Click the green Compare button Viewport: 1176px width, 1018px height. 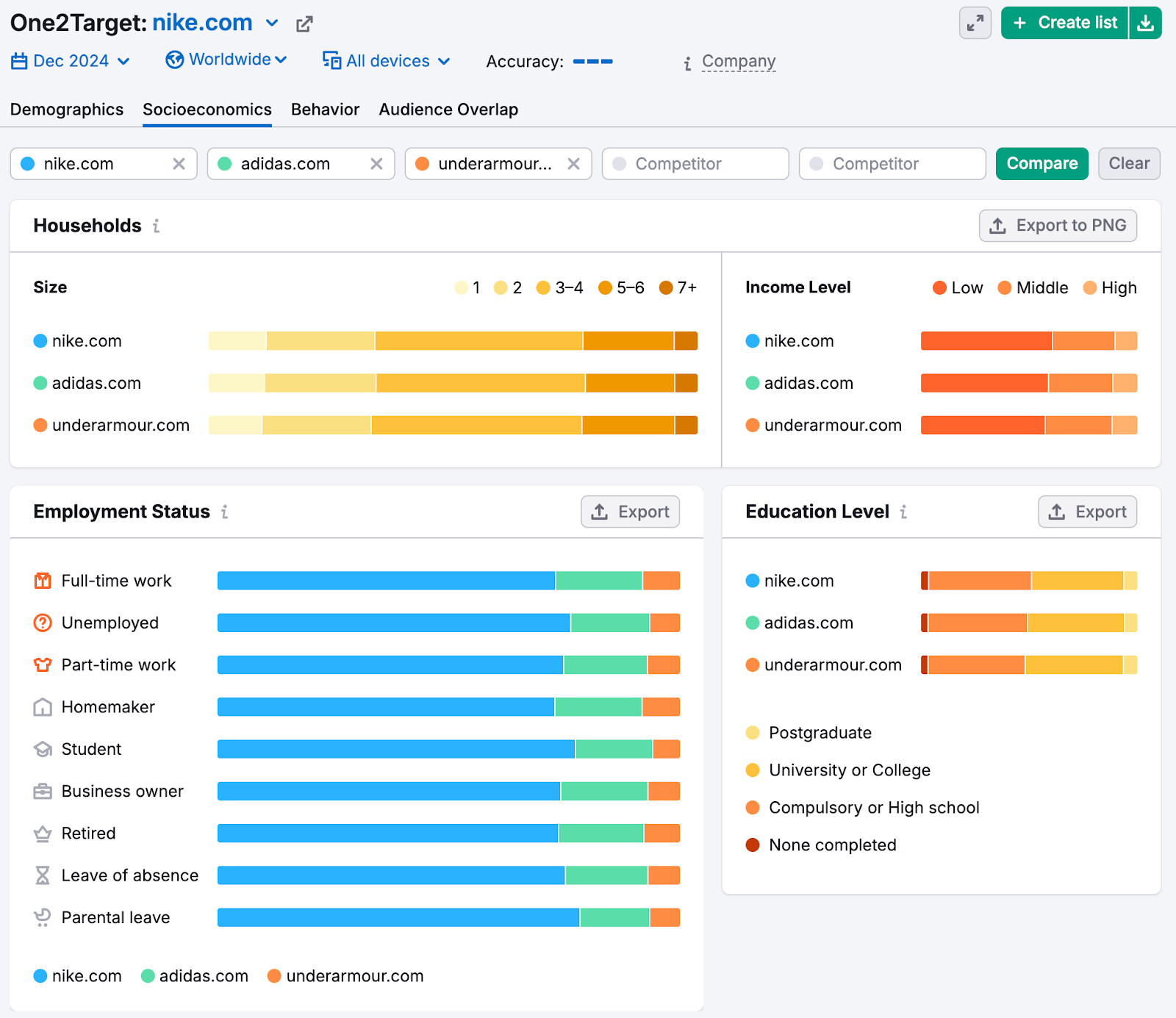1041,164
